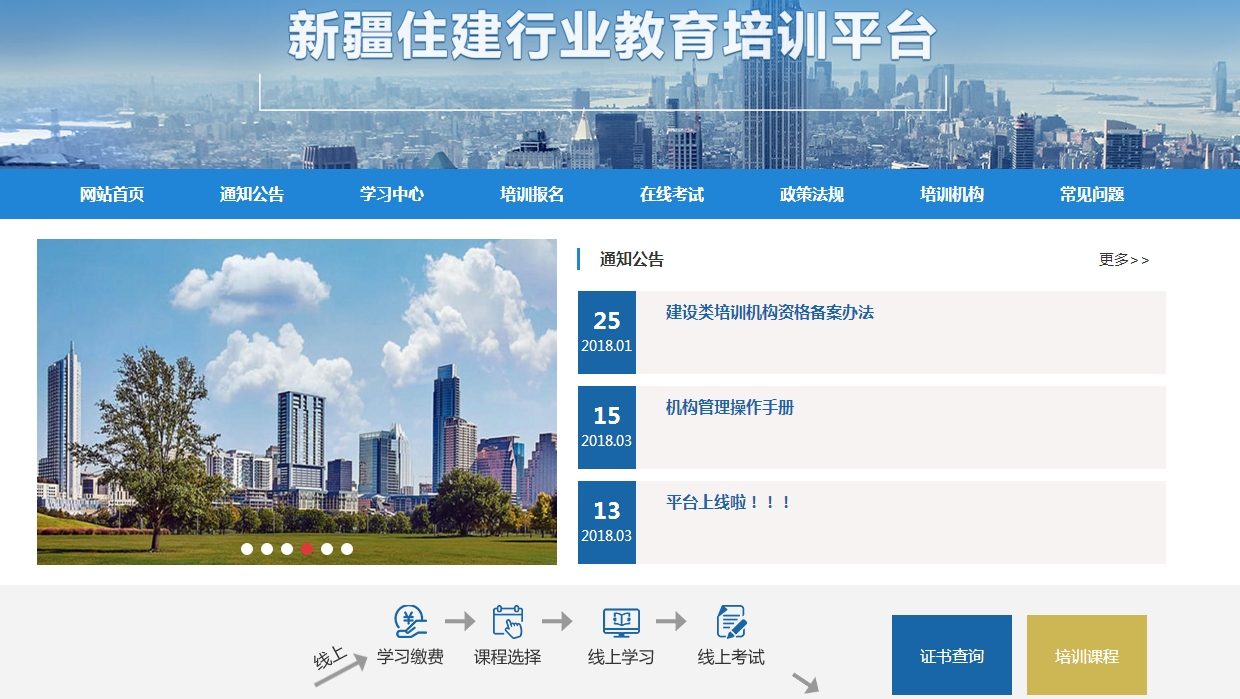
Task: Click the 培训课程 gold button
Action: point(1087,656)
